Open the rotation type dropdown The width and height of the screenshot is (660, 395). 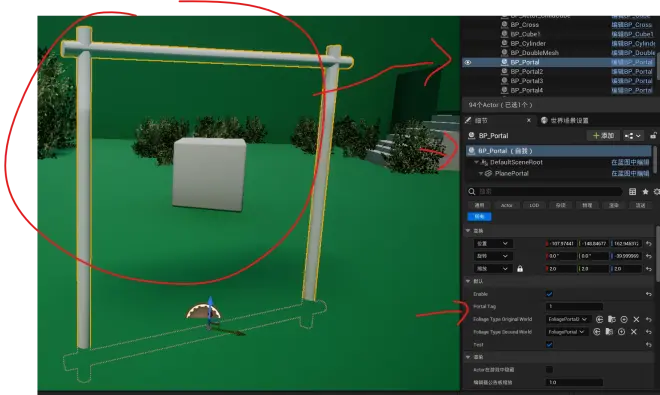493,256
